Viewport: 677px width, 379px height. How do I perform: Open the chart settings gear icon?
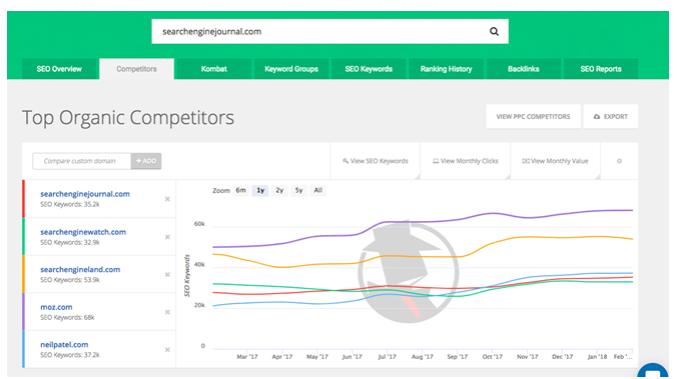(x=619, y=161)
